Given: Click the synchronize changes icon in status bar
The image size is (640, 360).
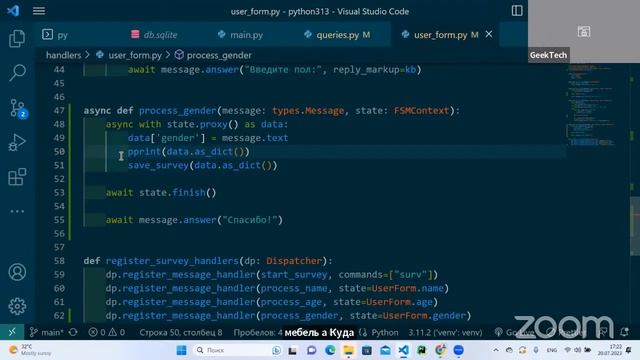Looking at the screenshot, I should [x=73, y=332].
